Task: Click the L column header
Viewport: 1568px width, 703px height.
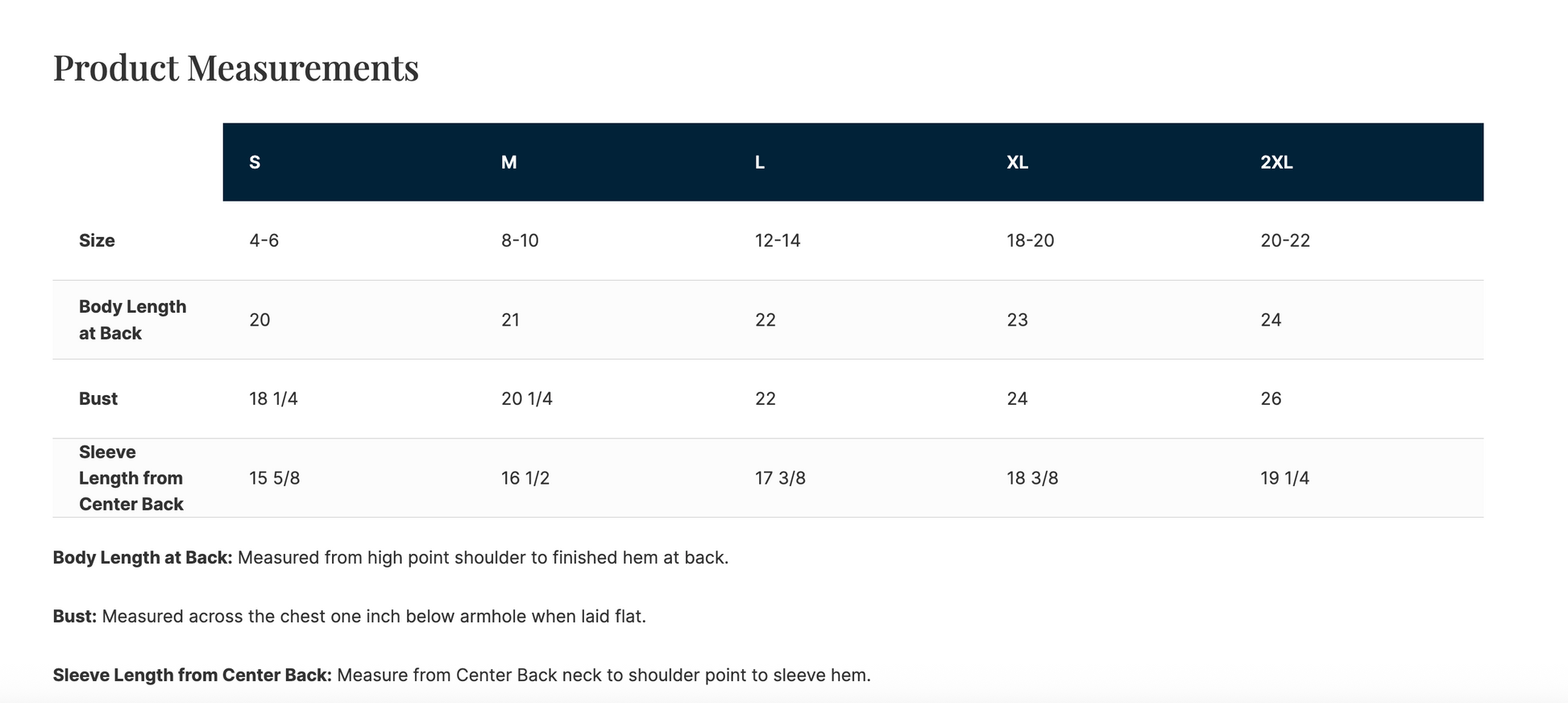Action: pyautogui.click(x=759, y=163)
